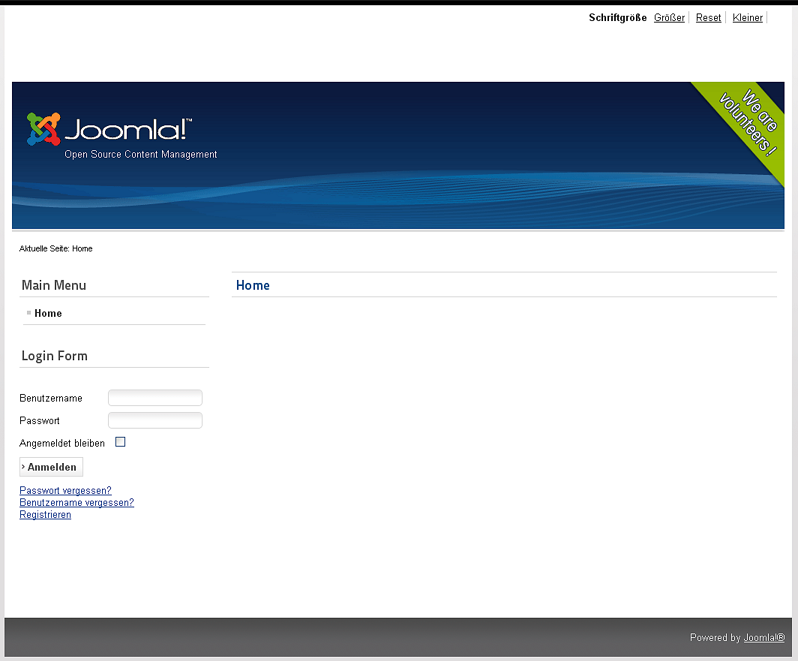Click the 'Main Menu' heading
Viewport: 798px width, 661px height.
[54, 285]
